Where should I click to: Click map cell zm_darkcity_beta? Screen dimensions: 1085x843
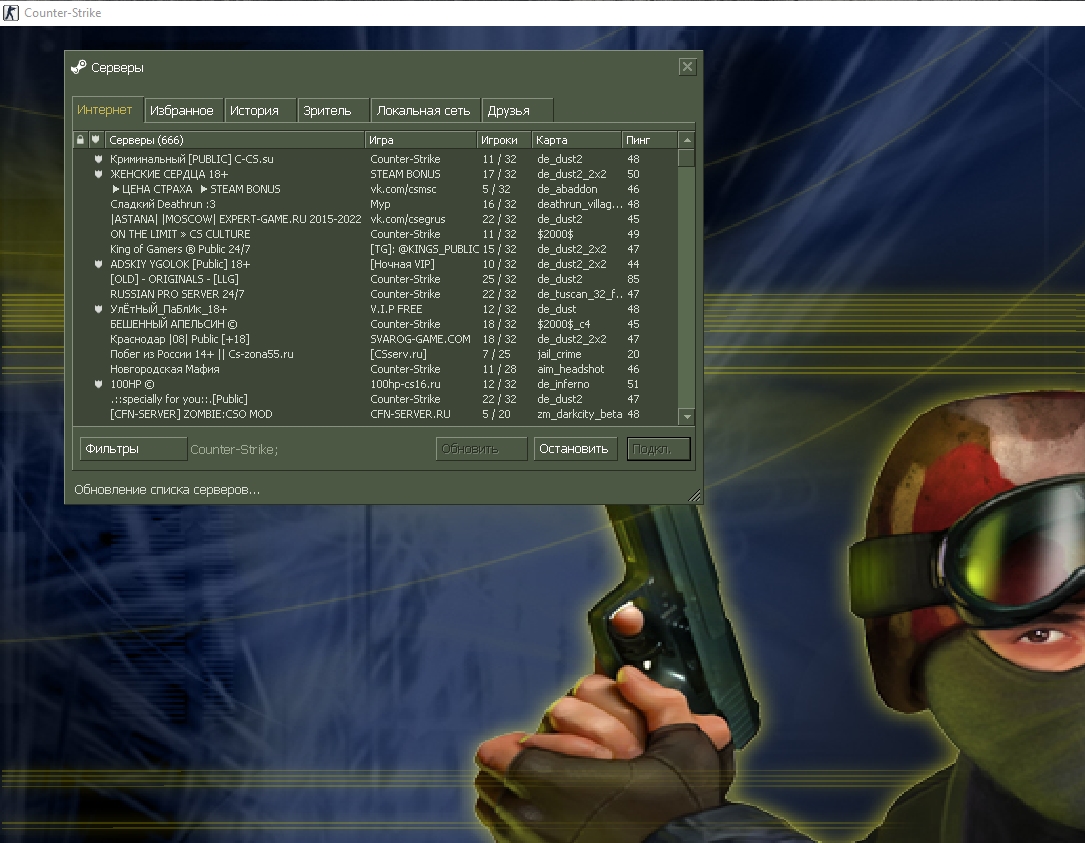[x=580, y=414]
